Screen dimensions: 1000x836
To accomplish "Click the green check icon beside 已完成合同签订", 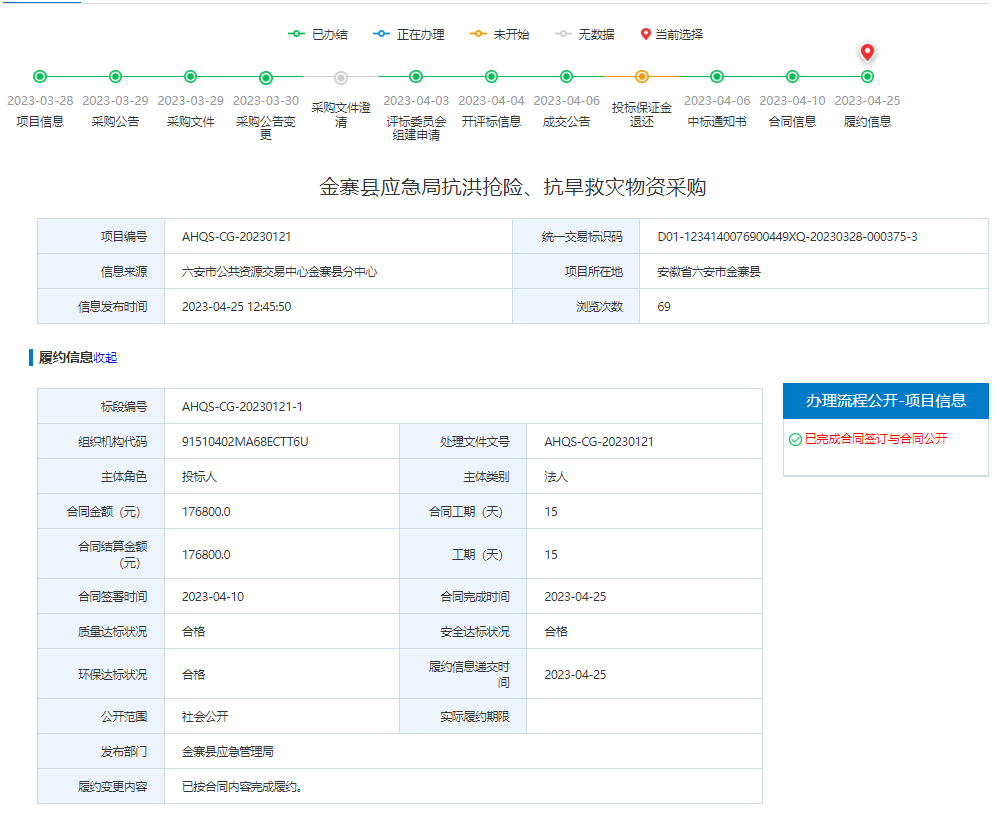I will click(x=795, y=439).
